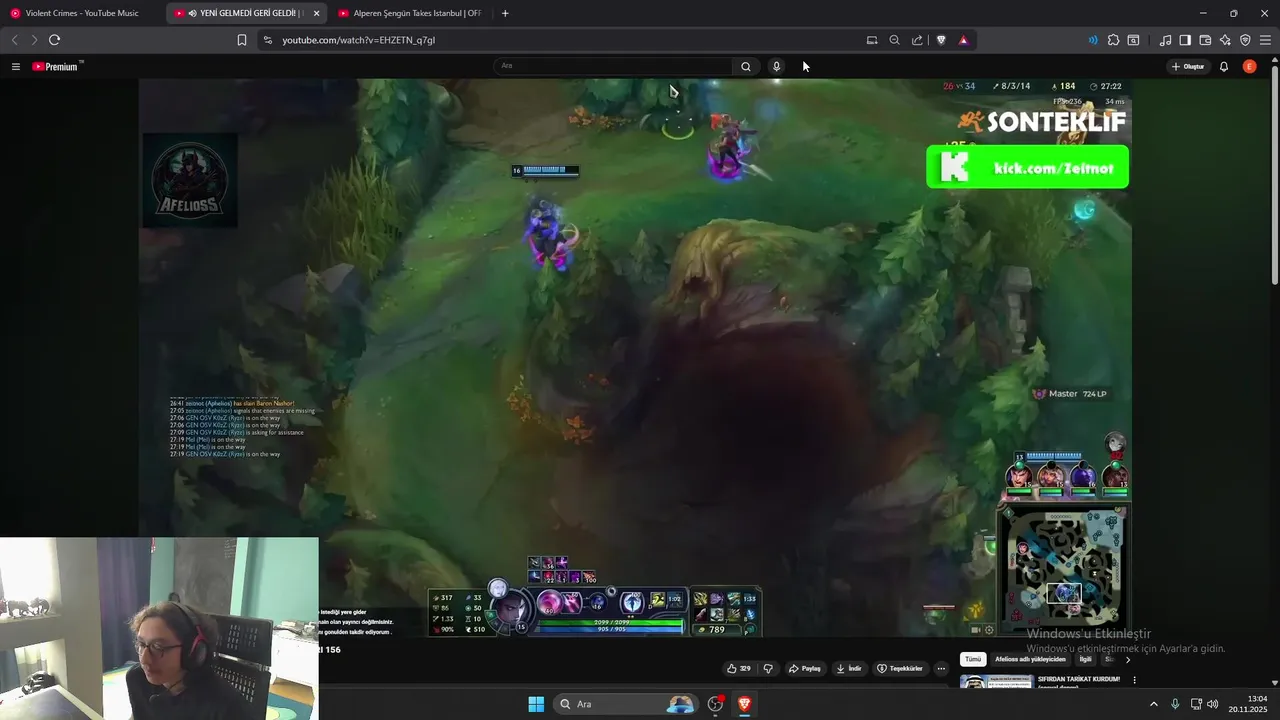Click the Paylaş share button
The image size is (1280, 720).
pyautogui.click(x=805, y=668)
